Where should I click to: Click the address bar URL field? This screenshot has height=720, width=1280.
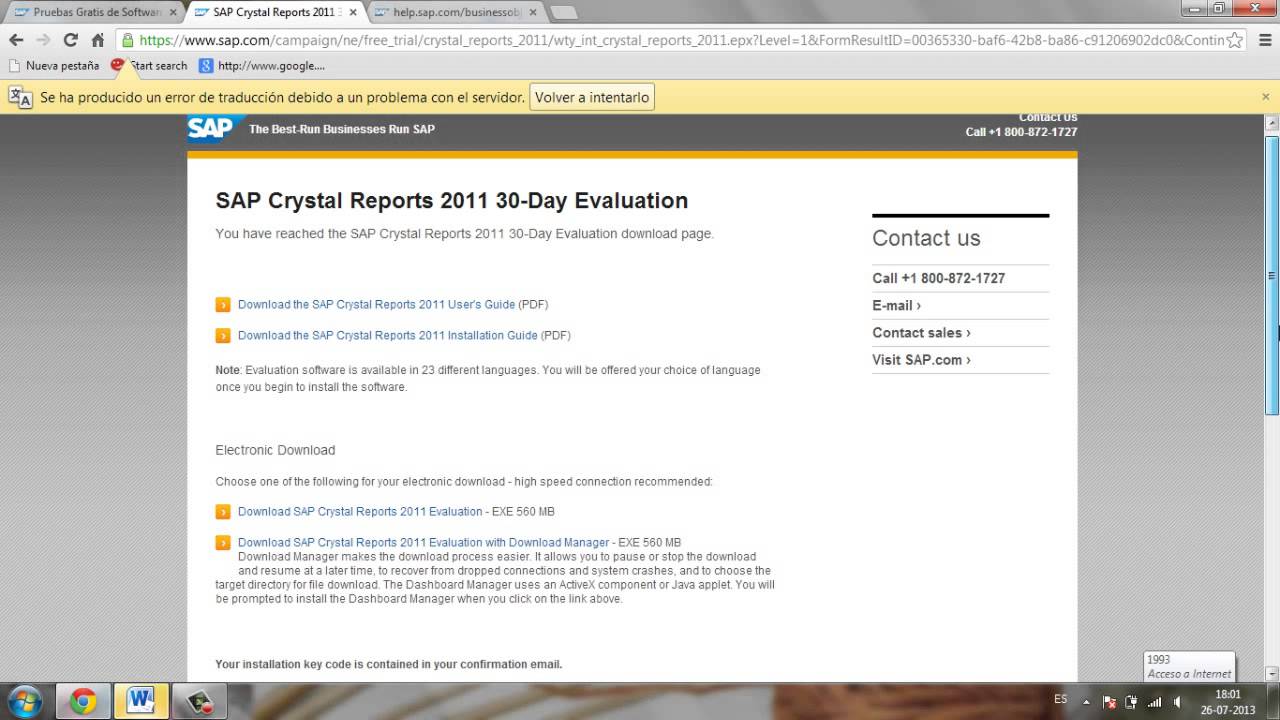click(x=680, y=40)
